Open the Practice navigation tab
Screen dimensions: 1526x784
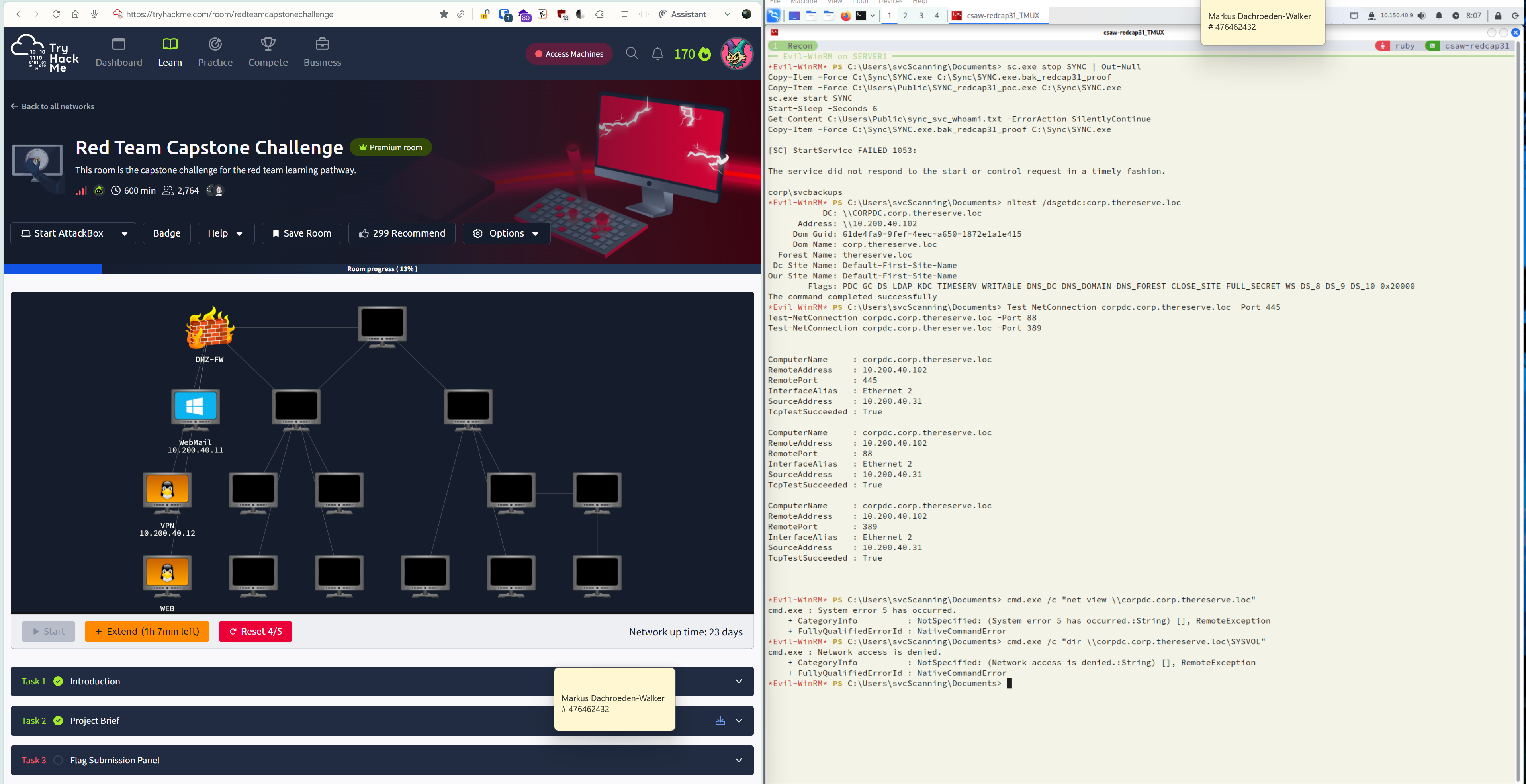(215, 52)
